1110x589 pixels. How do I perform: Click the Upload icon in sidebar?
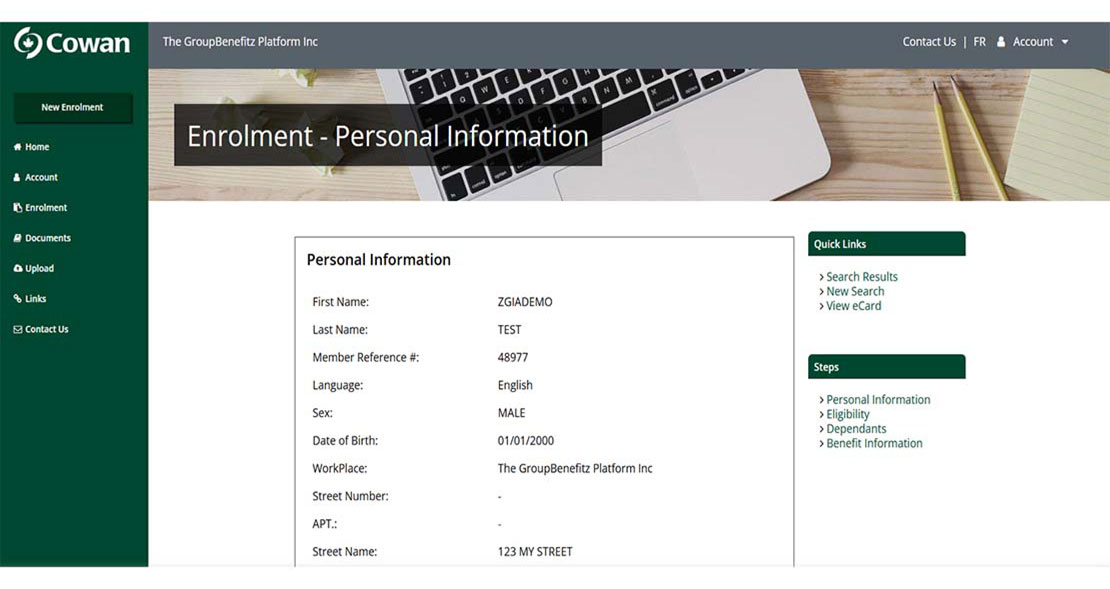pos(18,268)
